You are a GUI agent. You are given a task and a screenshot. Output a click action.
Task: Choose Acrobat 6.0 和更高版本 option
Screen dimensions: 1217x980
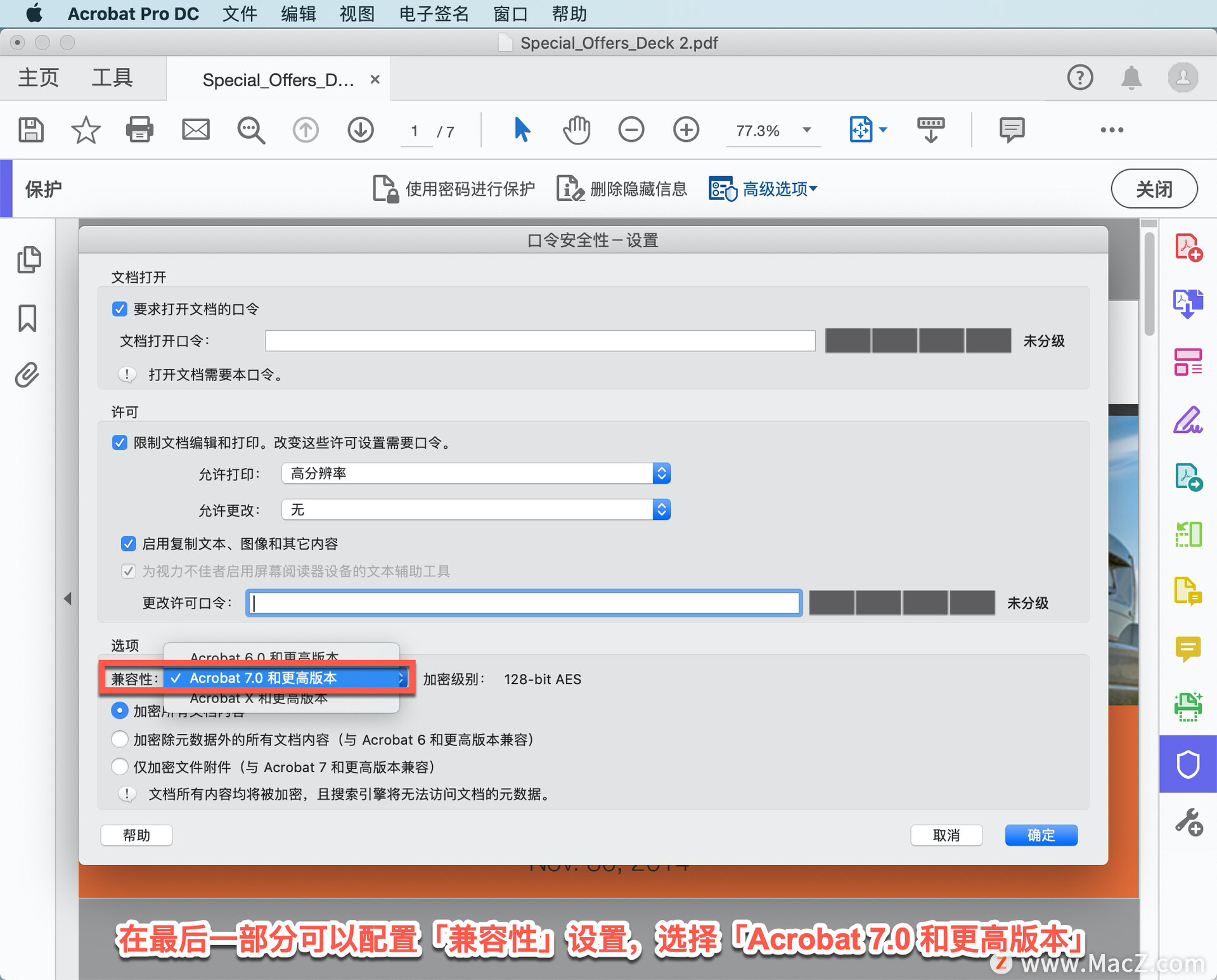click(x=281, y=657)
